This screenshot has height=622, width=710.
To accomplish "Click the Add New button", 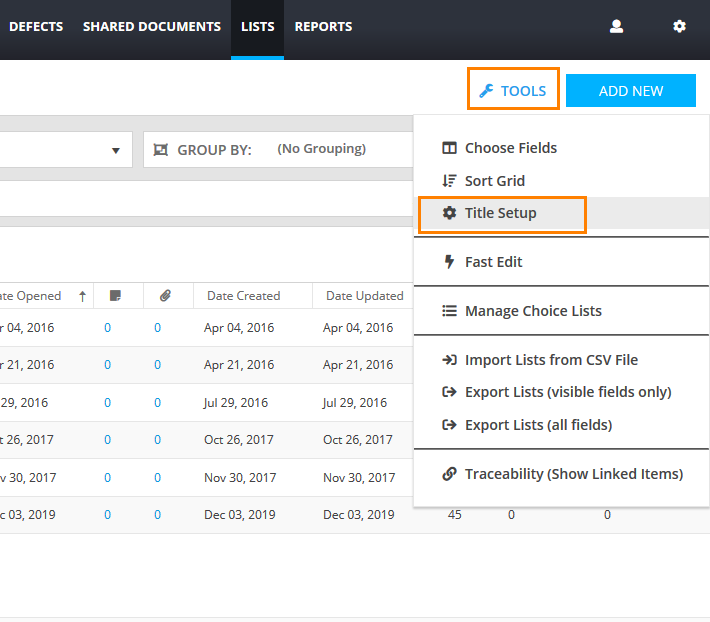I will coord(630,91).
